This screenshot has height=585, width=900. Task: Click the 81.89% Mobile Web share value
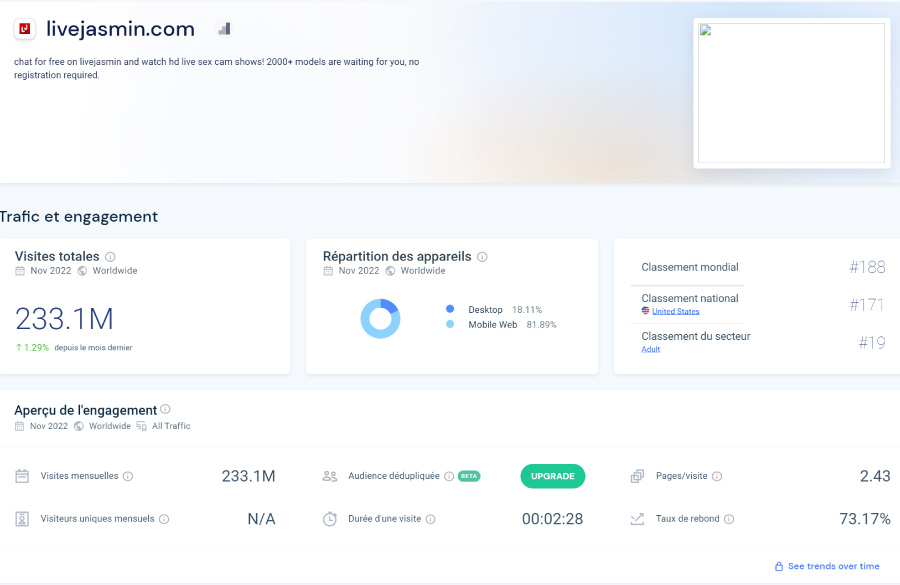coord(541,325)
